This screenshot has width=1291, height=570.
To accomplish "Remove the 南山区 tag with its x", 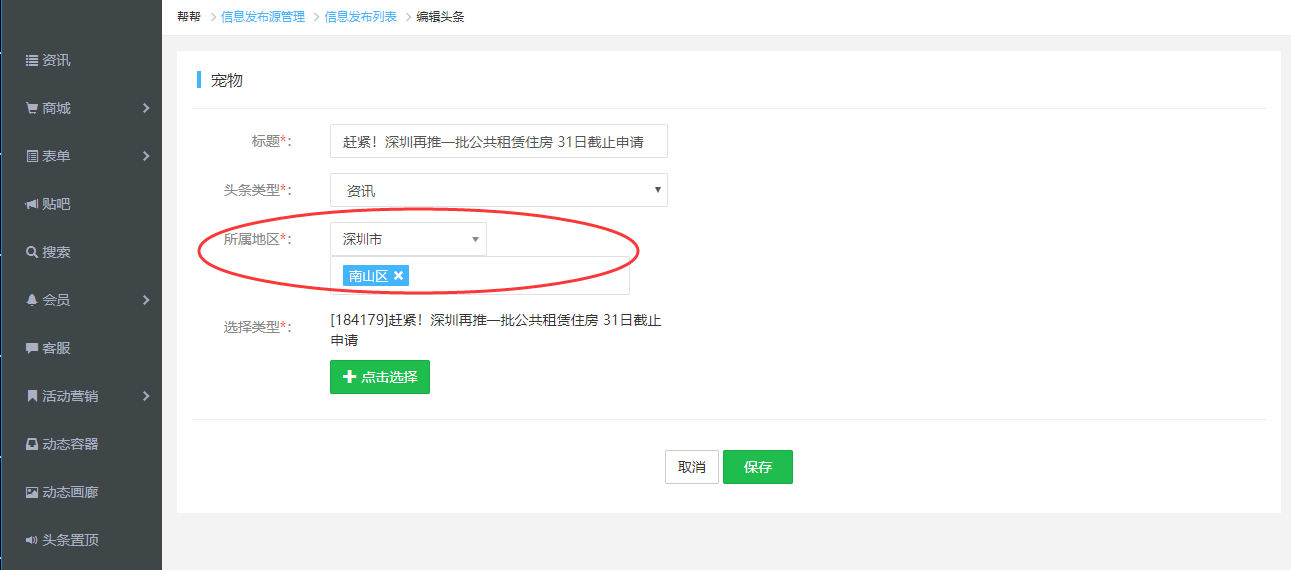I will pyautogui.click(x=399, y=276).
